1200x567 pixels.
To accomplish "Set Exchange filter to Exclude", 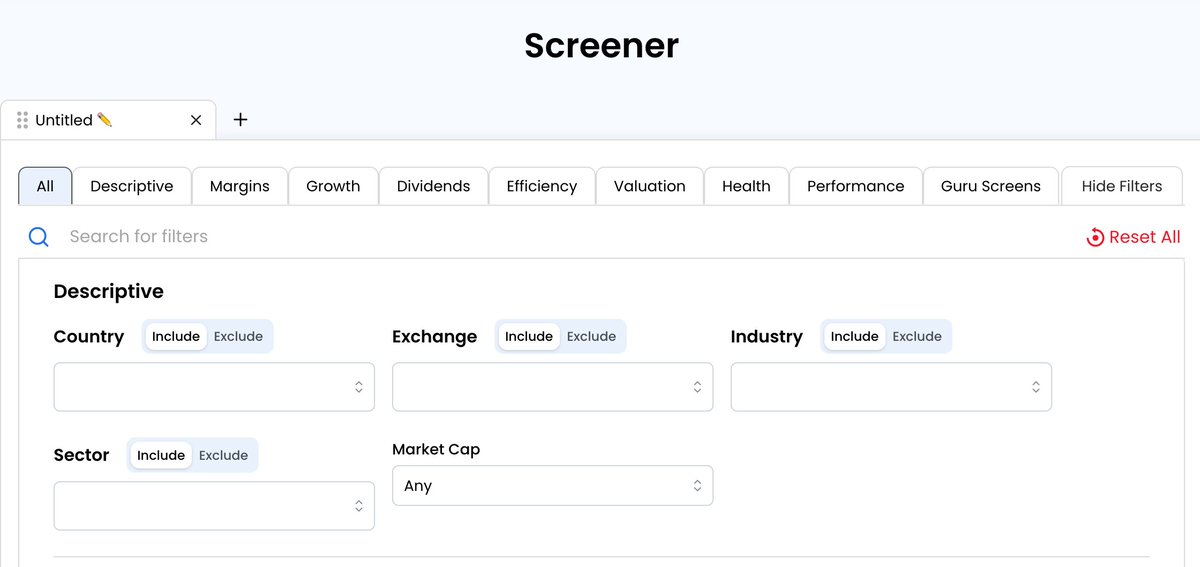I will pyautogui.click(x=591, y=336).
